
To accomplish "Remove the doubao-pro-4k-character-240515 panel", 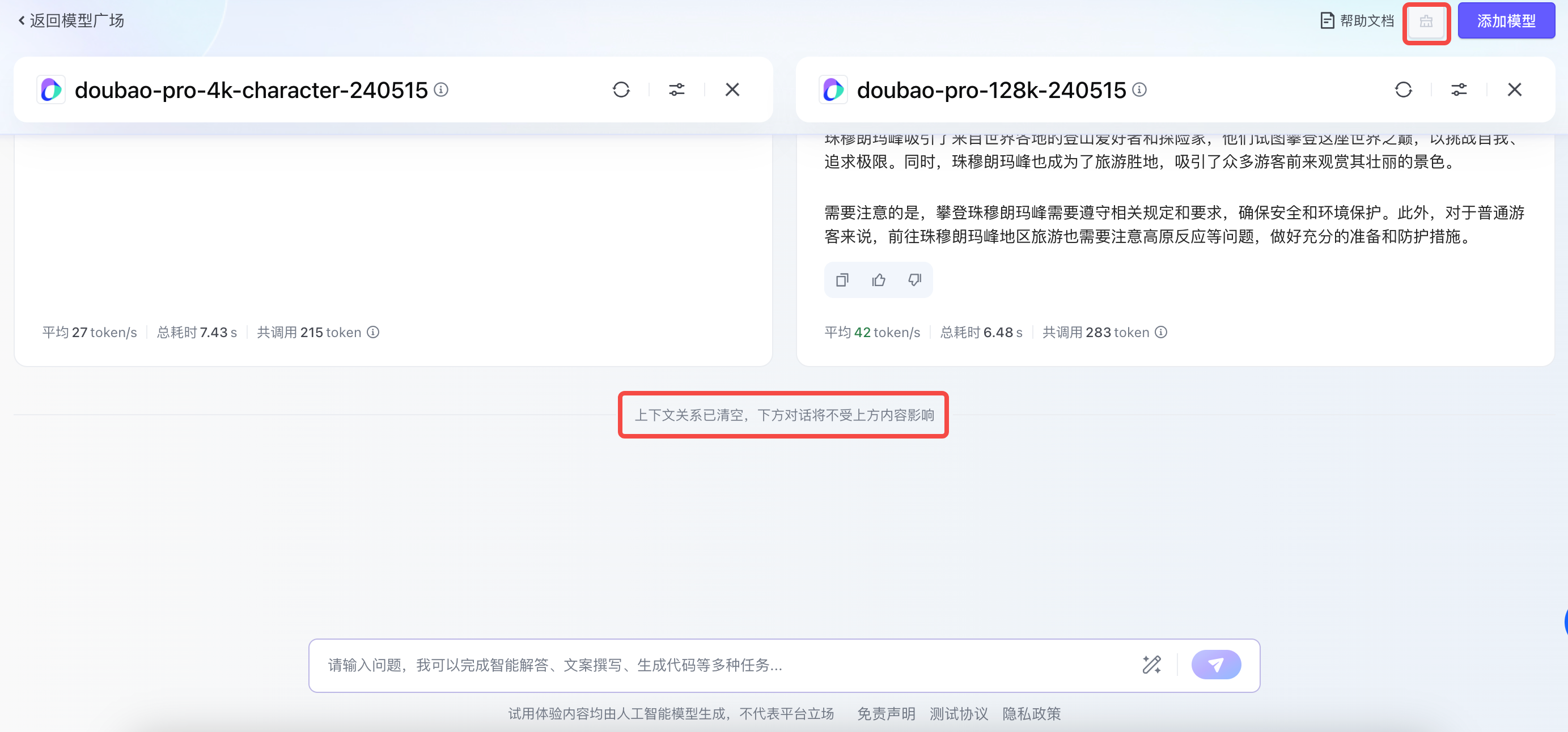I will pyautogui.click(x=732, y=90).
